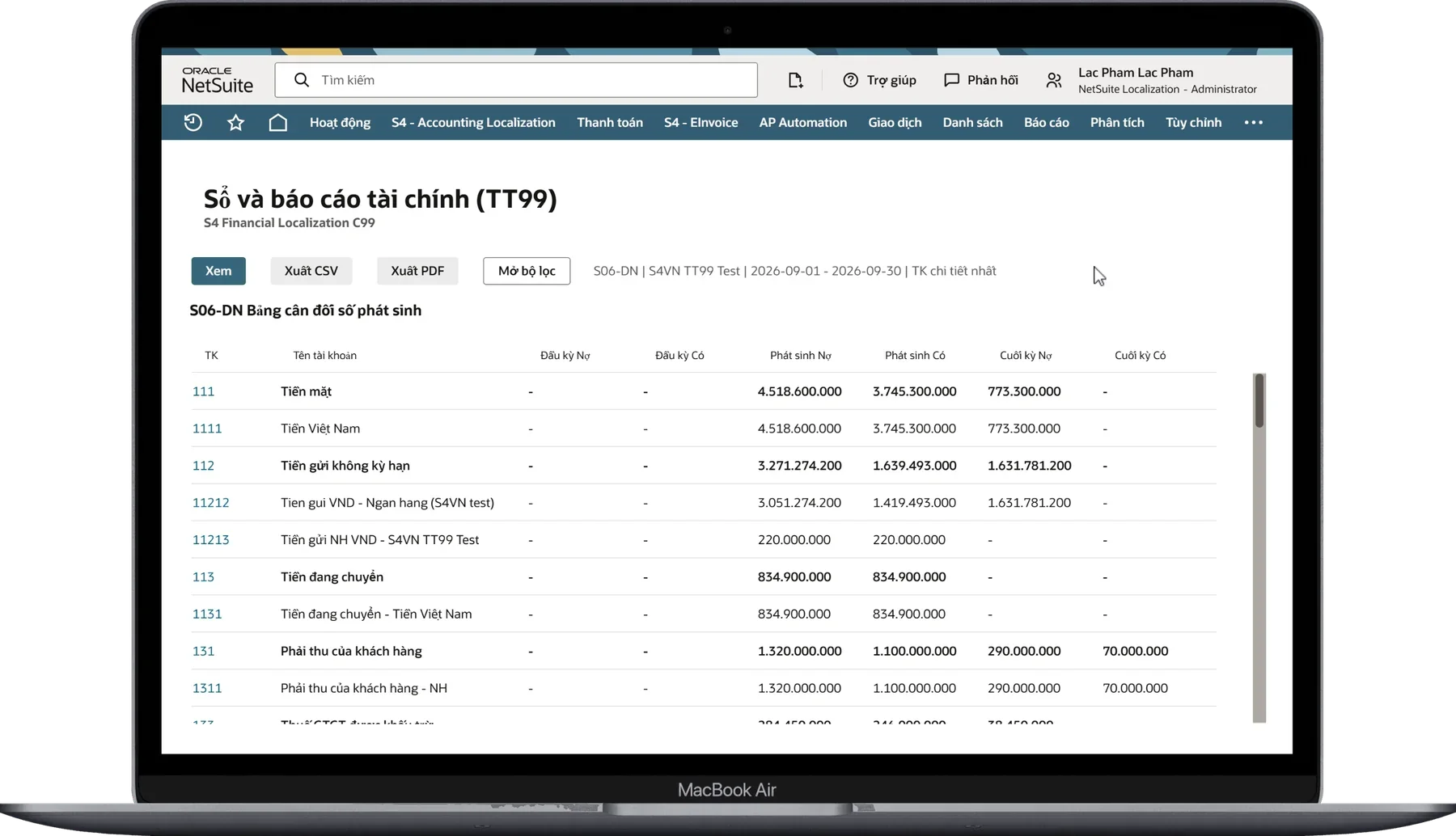Open account 111 link
The height and width of the screenshot is (836, 1456).
(203, 391)
